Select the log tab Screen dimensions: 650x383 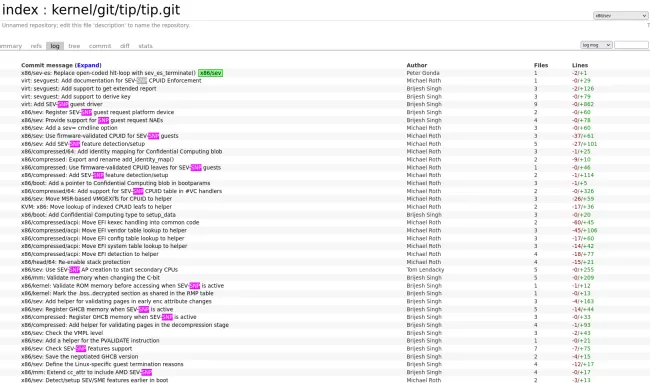click(55, 46)
